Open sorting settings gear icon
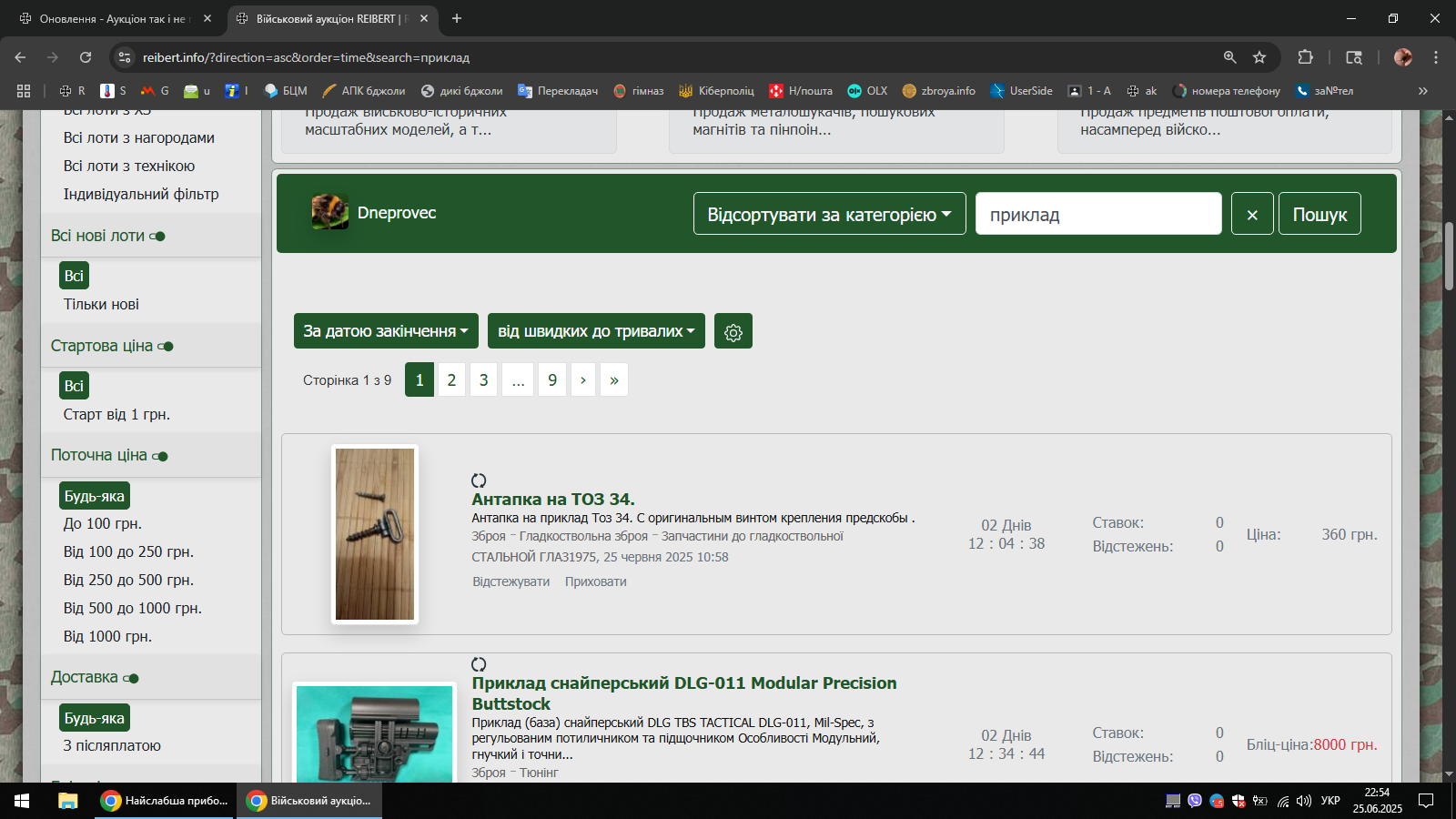This screenshot has height=819, width=1456. pyautogui.click(x=733, y=332)
